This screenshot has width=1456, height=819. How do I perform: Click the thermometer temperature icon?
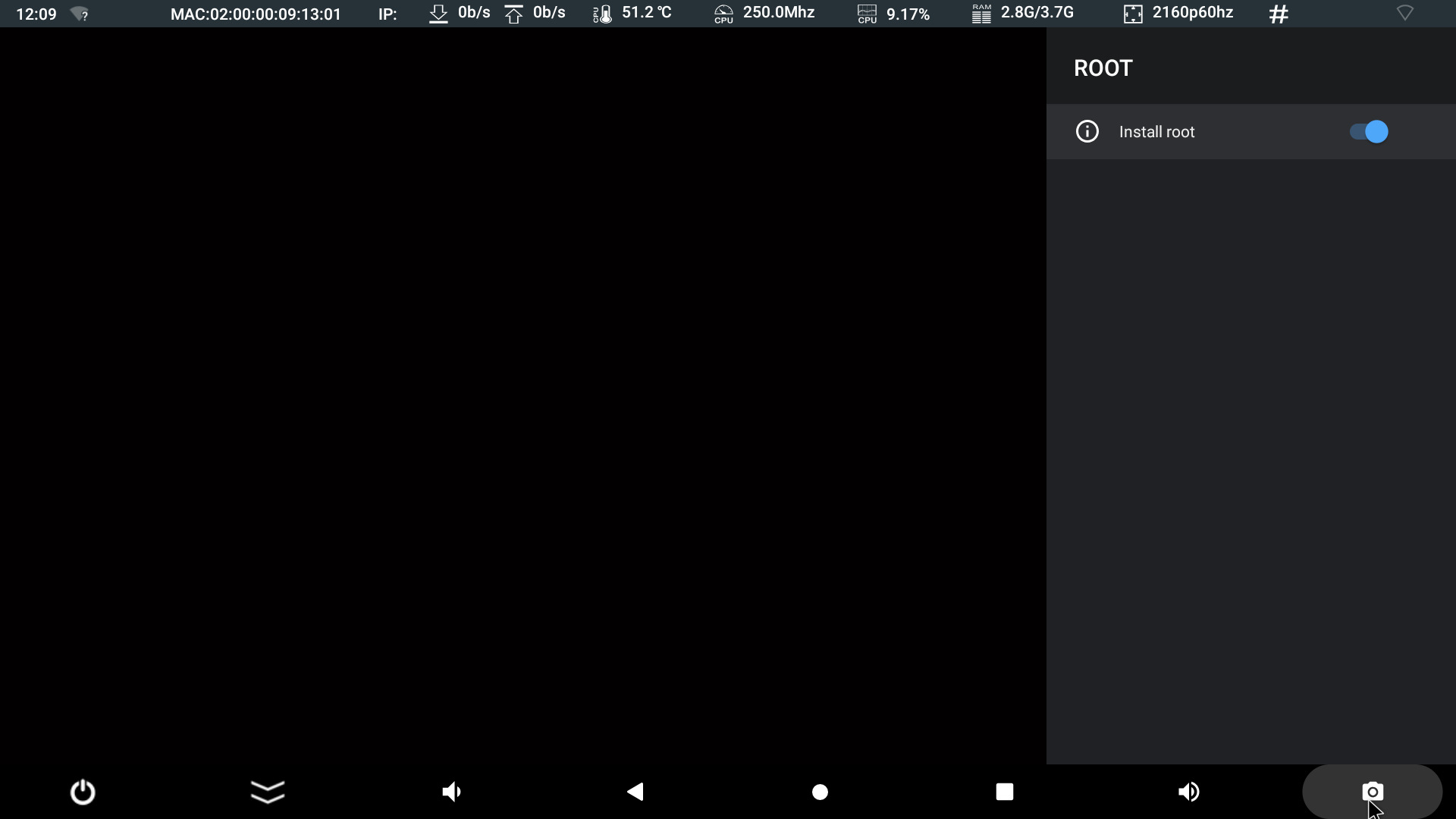(602, 14)
